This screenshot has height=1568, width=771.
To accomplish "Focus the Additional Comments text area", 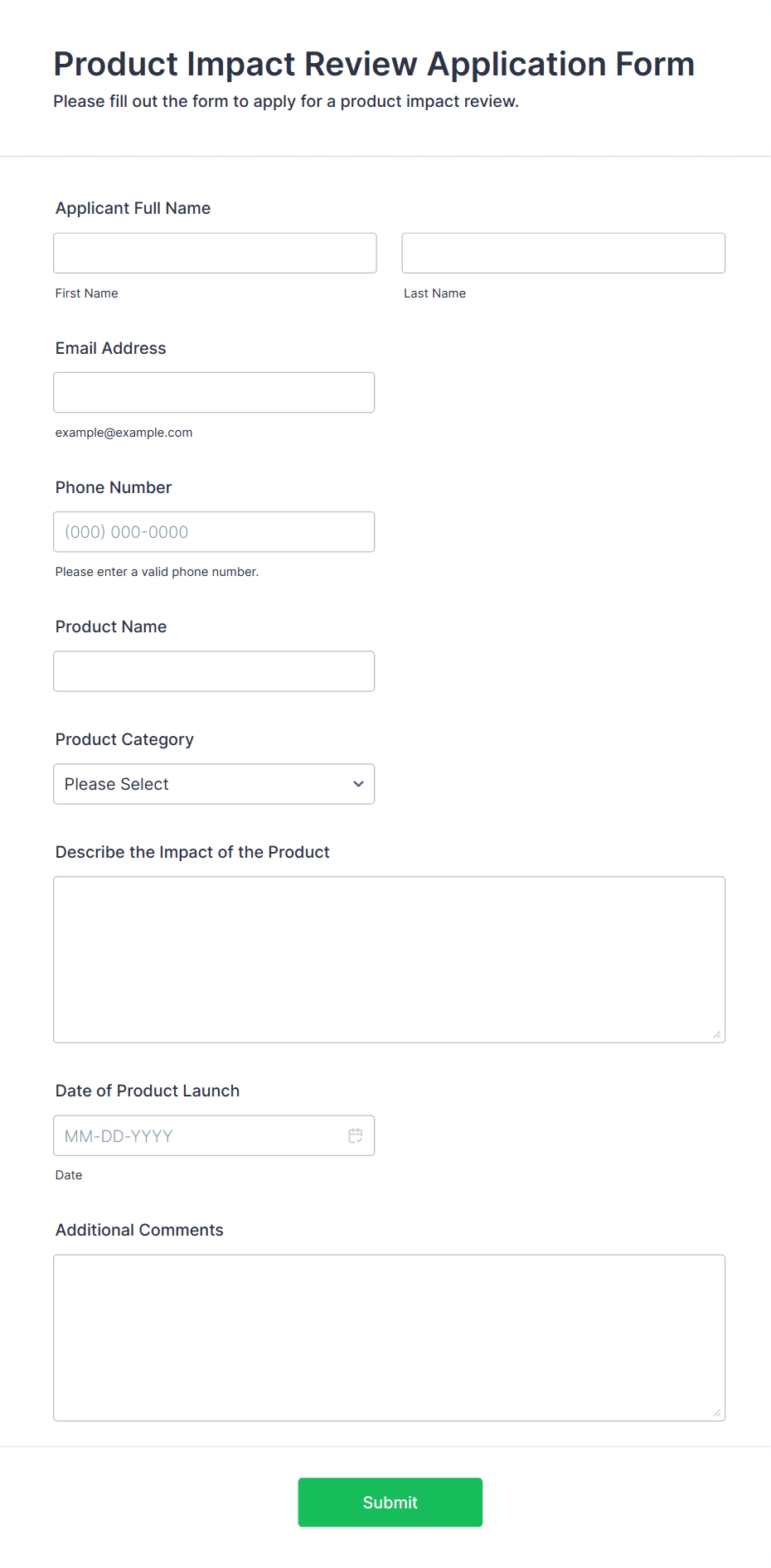I will point(389,1337).
